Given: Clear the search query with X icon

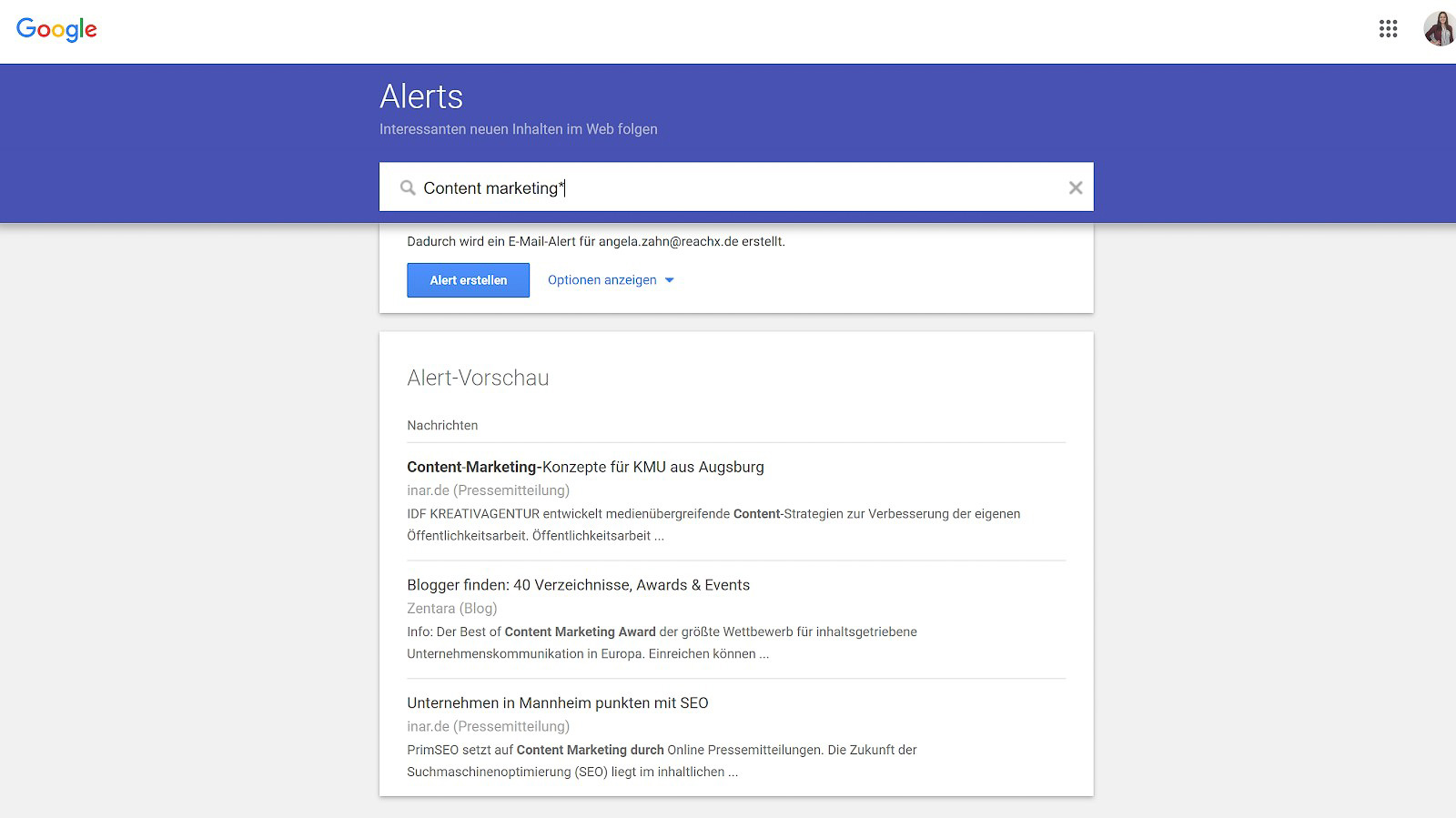Looking at the screenshot, I should coord(1075,187).
